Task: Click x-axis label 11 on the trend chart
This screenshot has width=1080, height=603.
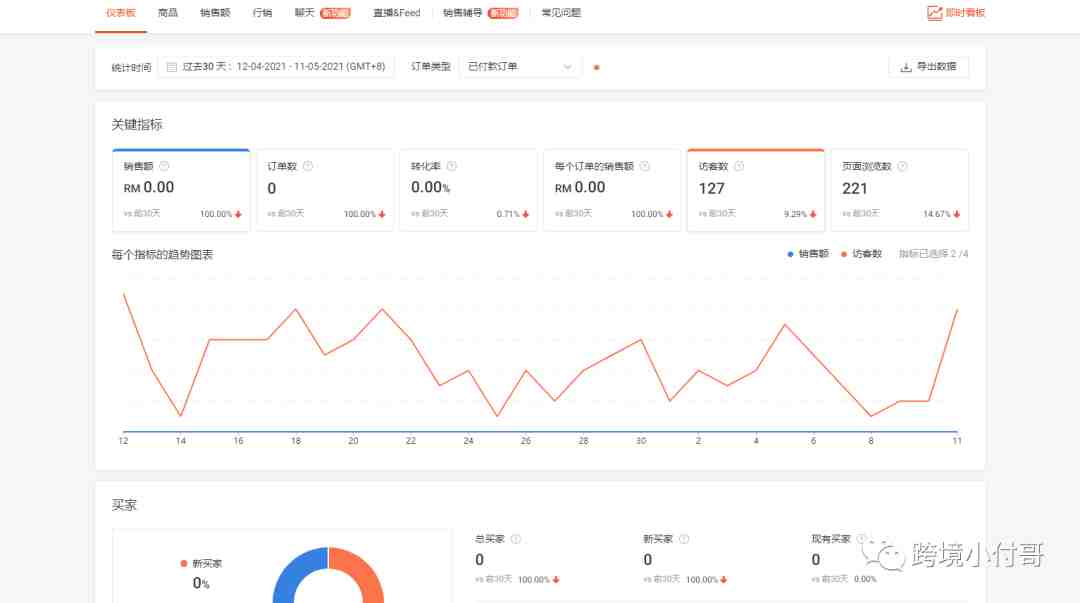Action: (957, 441)
